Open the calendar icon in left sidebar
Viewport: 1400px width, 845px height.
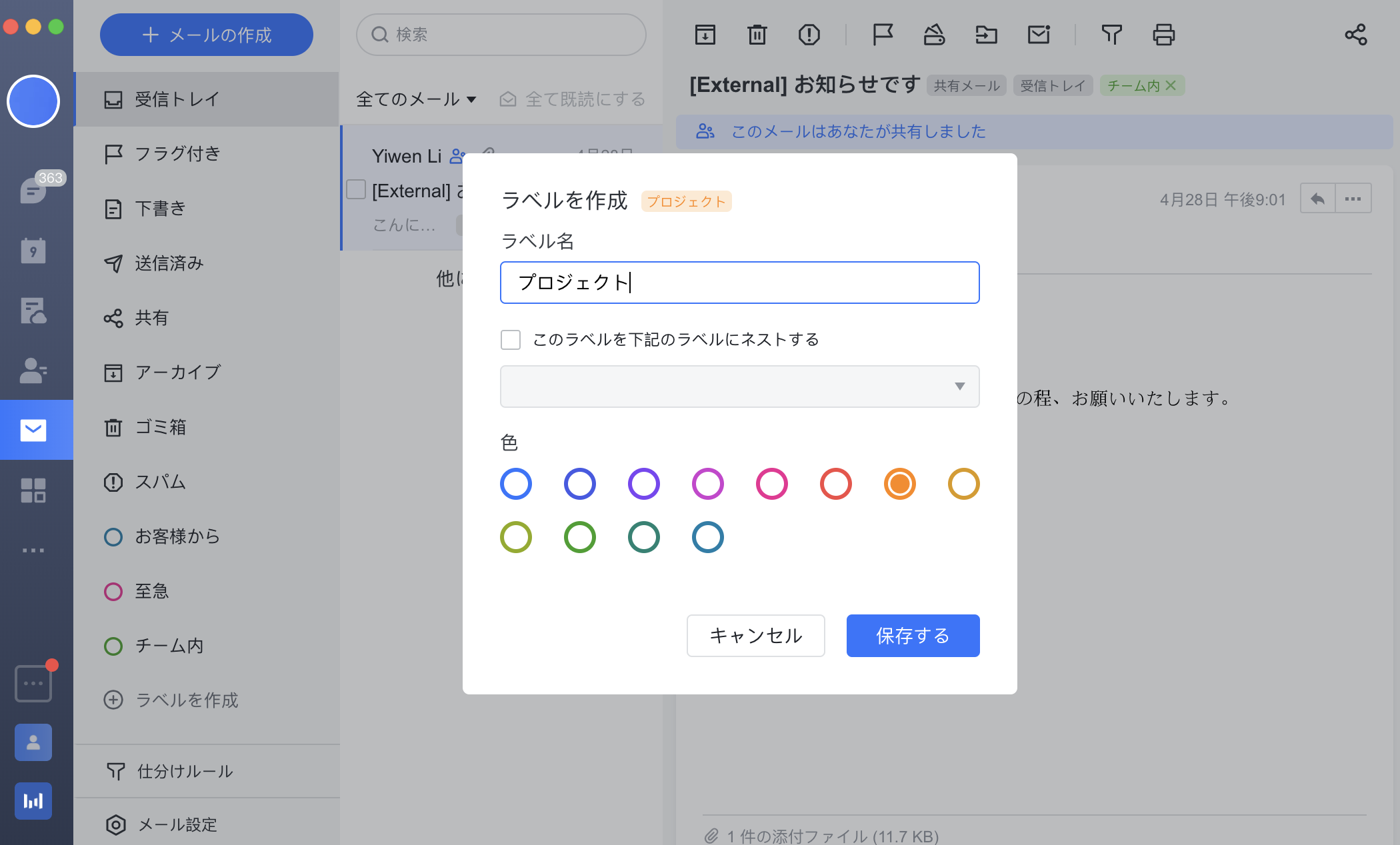33,251
